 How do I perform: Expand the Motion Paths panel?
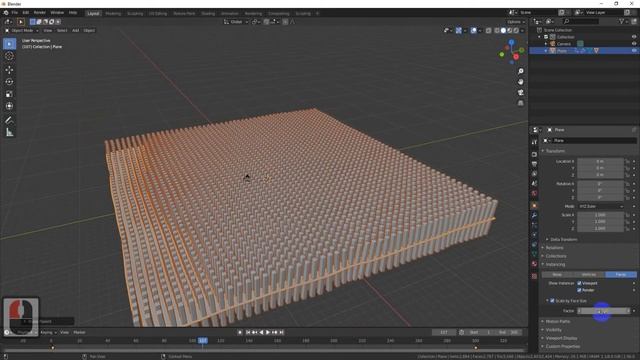pyautogui.click(x=558, y=322)
